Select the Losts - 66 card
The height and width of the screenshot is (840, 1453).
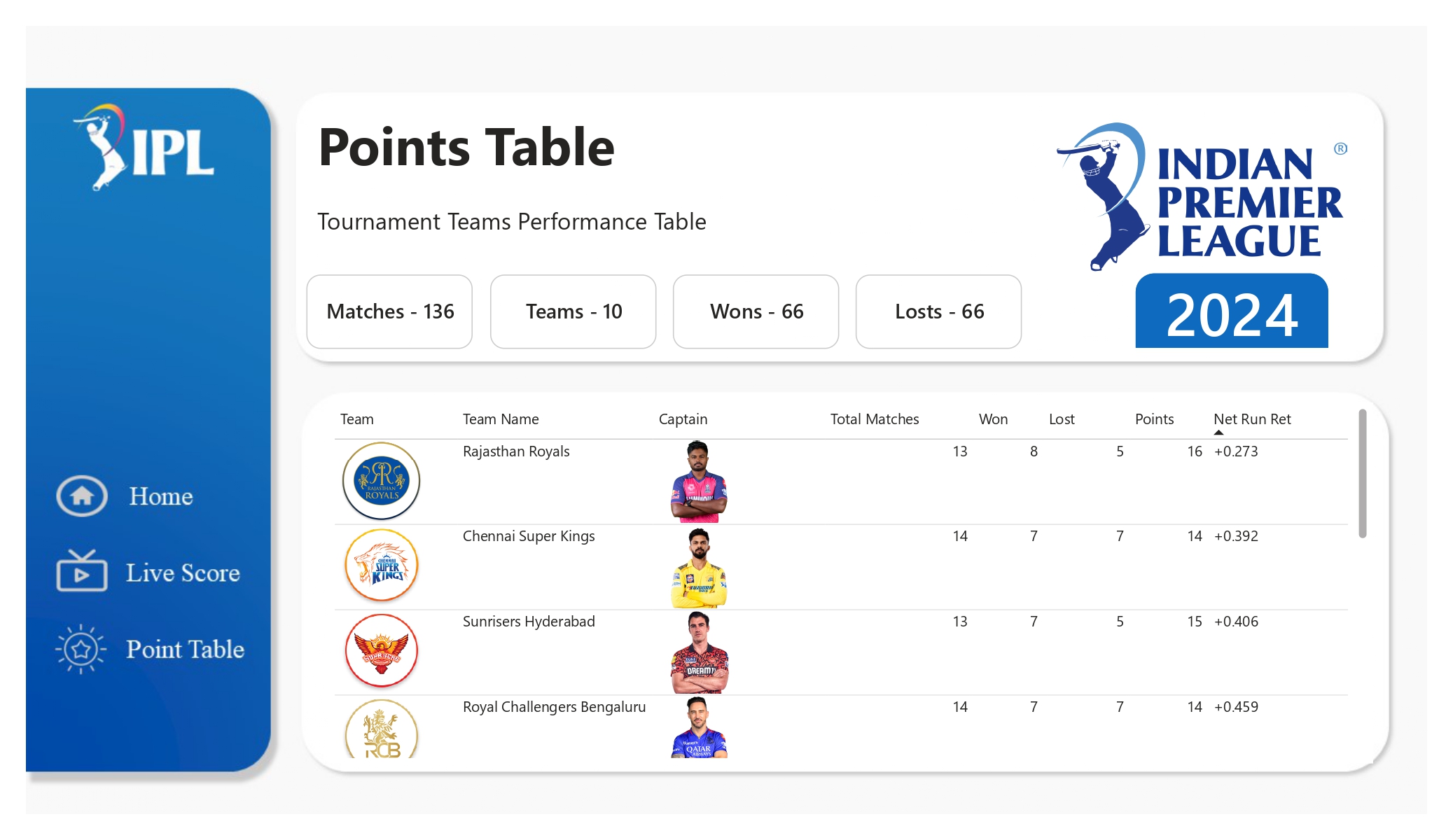point(939,311)
